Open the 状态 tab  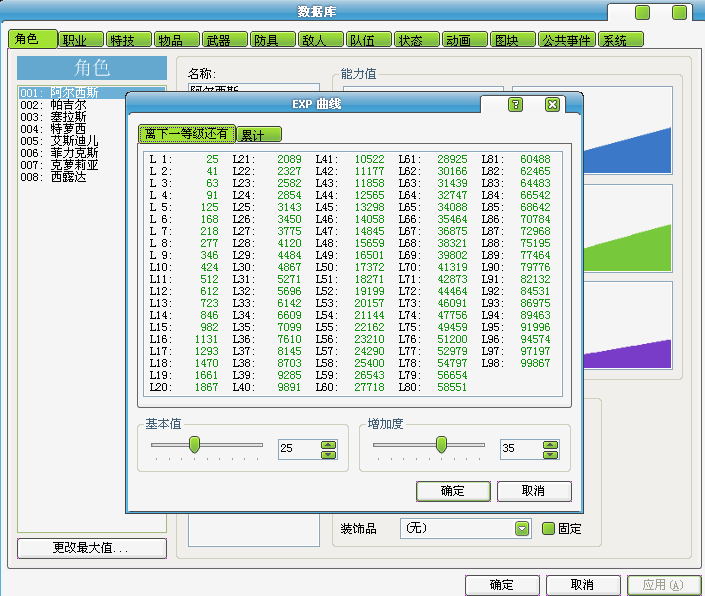(417, 40)
